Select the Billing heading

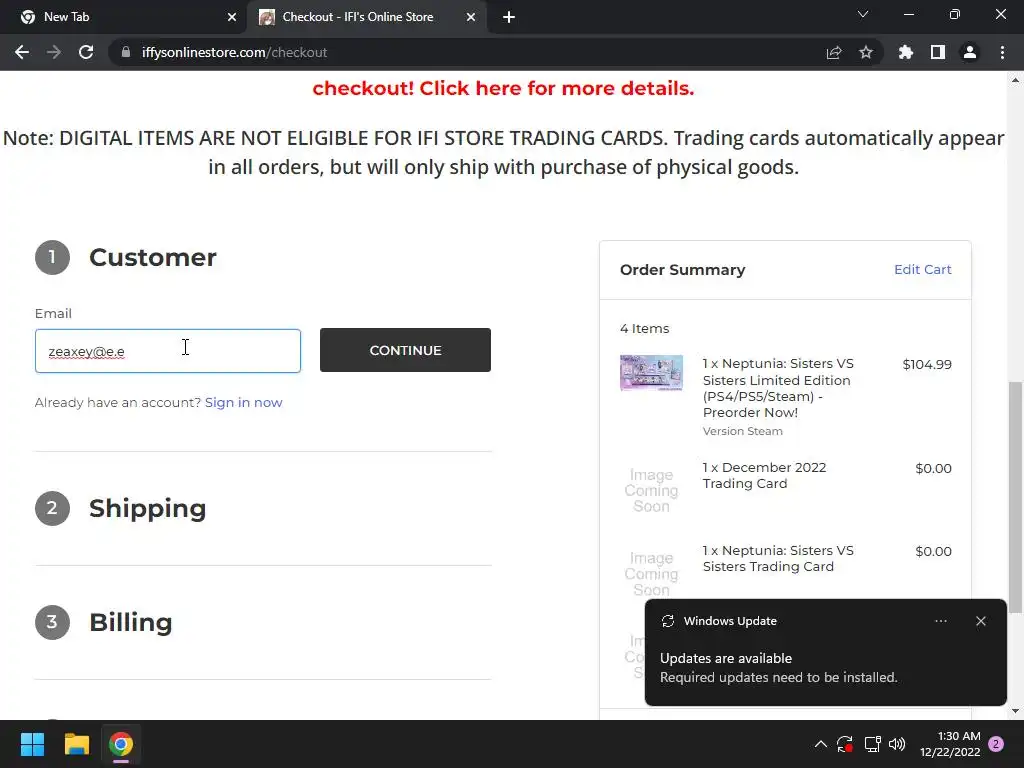tap(131, 622)
